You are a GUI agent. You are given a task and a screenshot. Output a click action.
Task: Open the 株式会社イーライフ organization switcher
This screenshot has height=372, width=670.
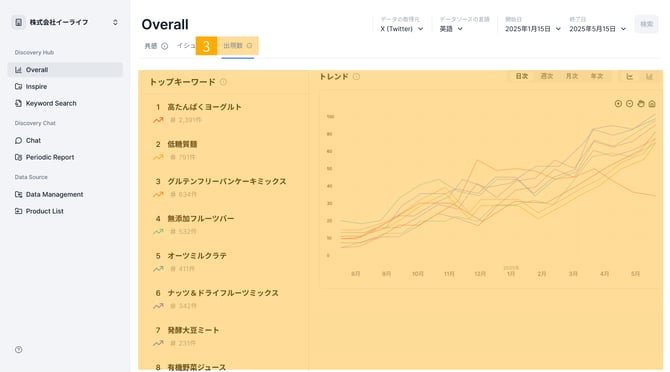(65, 22)
